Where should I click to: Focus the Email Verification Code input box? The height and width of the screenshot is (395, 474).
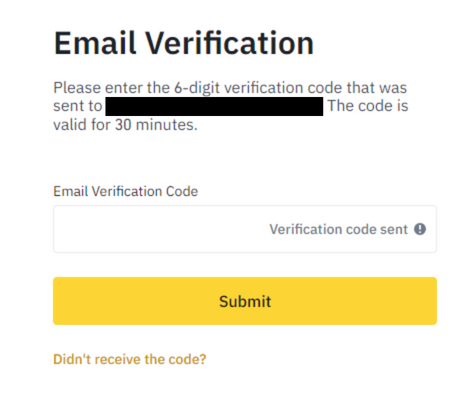click(245, 229)
